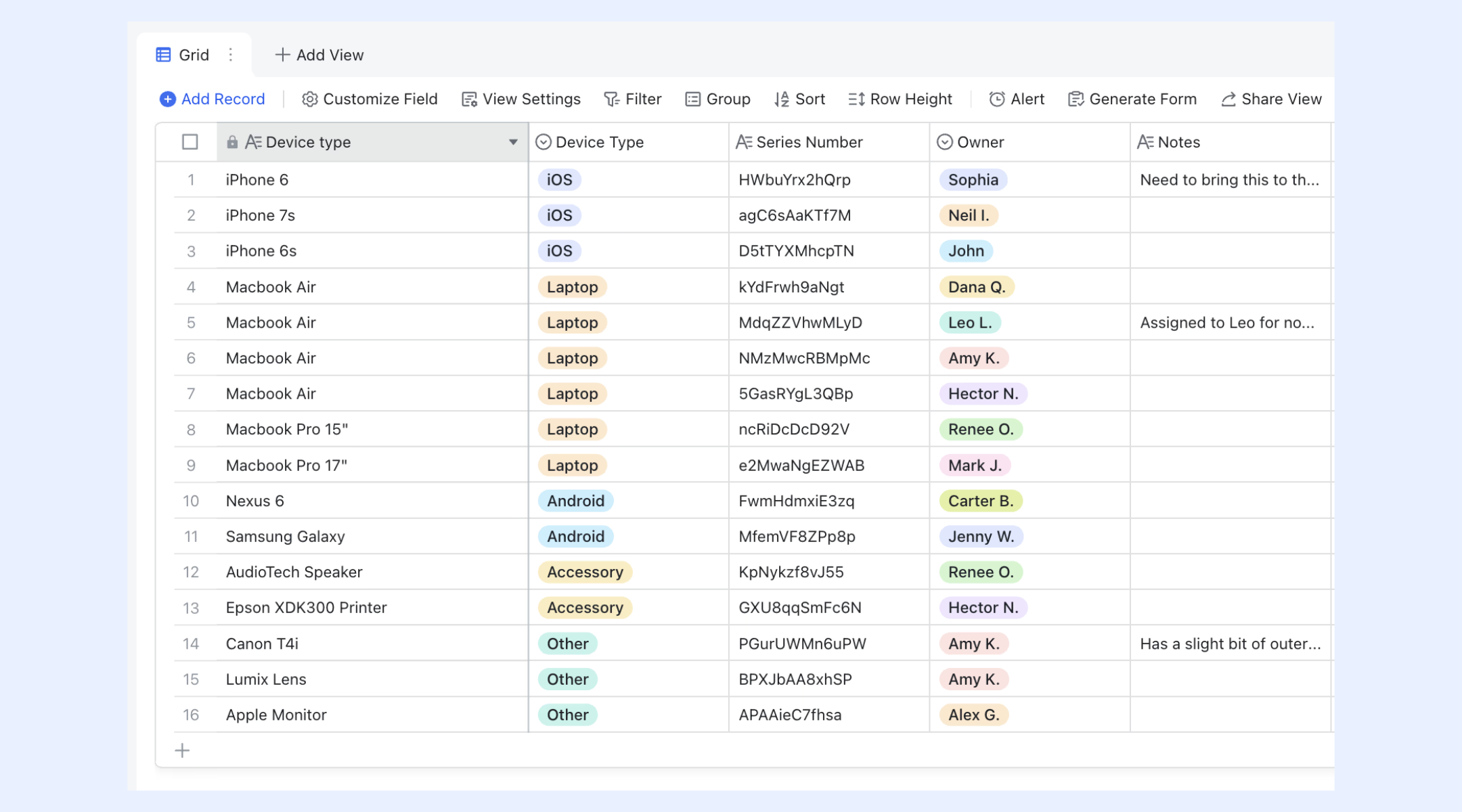This screenshot has width=1462, height=812.
Task: Click the Filter funnel icon
Action: point(611,99)
